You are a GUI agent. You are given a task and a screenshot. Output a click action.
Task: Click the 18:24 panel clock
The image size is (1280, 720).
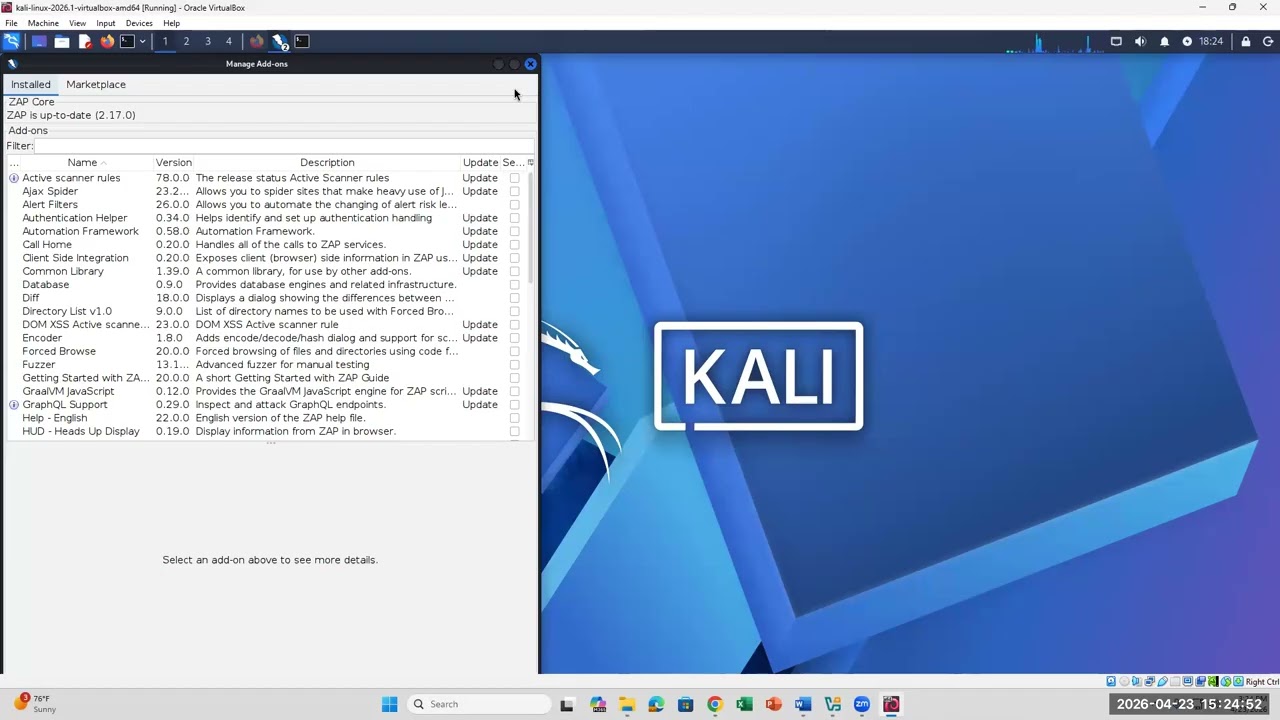tap(1211, 41)
